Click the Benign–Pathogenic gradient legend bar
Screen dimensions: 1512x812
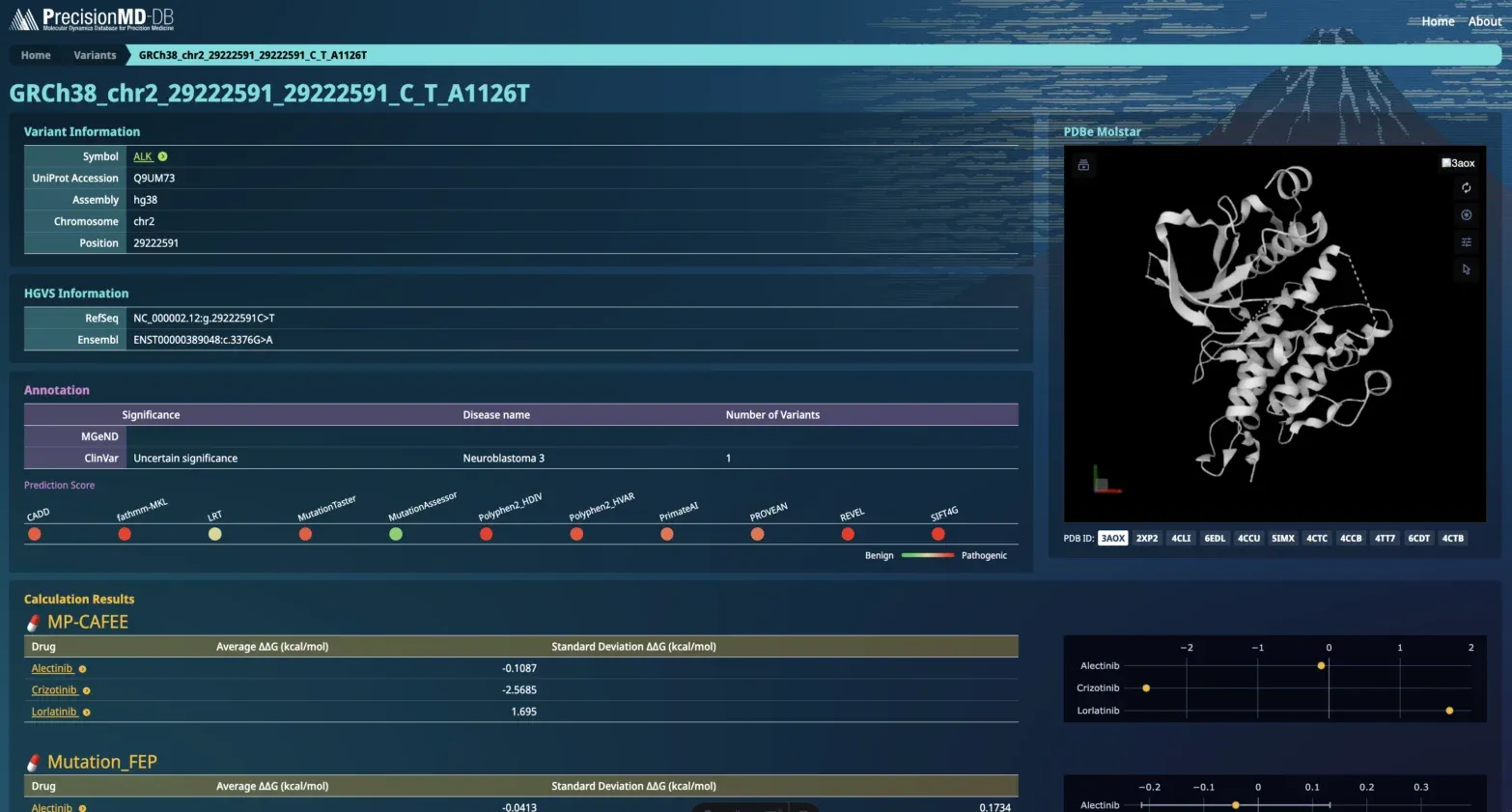[927, 555]
